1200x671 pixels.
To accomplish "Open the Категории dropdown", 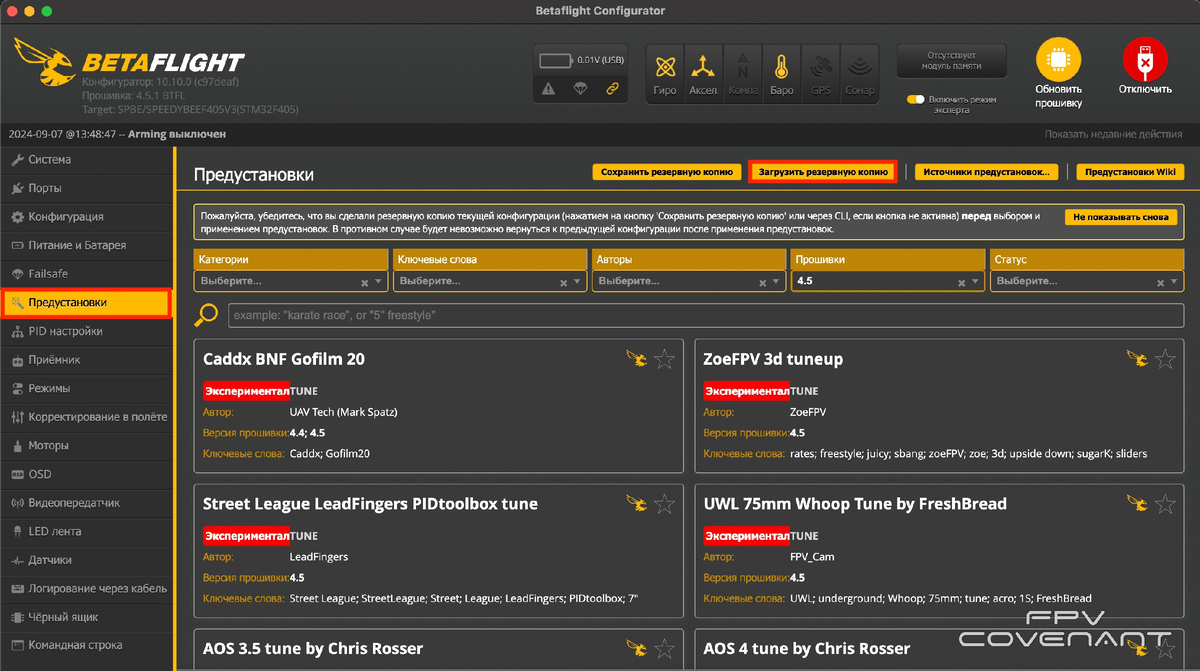I will (x=290, y=282).
